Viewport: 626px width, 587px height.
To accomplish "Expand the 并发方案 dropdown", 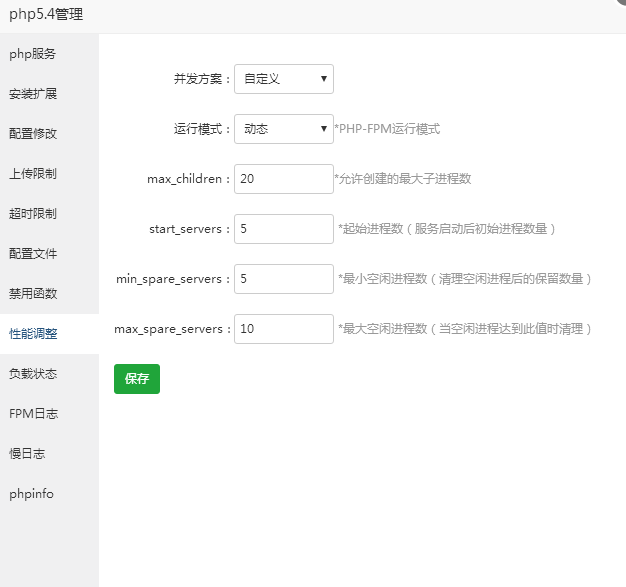I will point(284,79).
